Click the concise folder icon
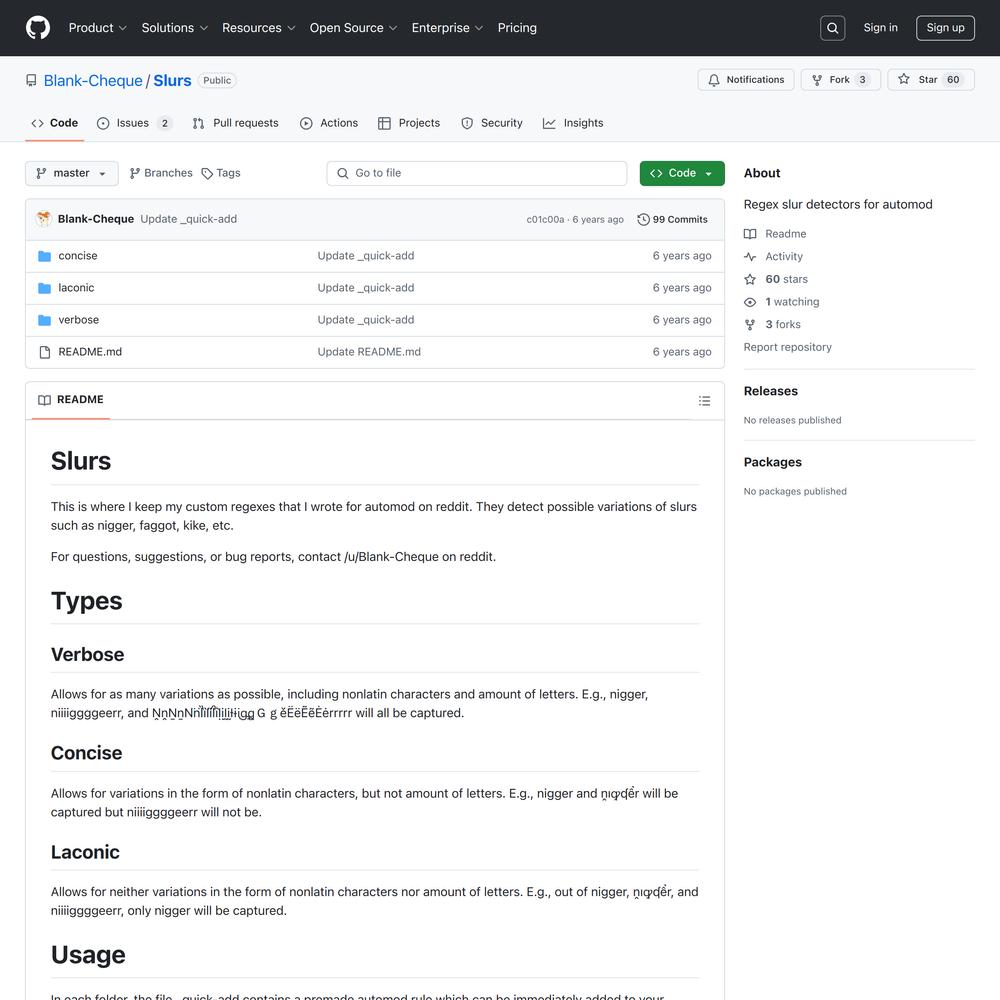 44,256
